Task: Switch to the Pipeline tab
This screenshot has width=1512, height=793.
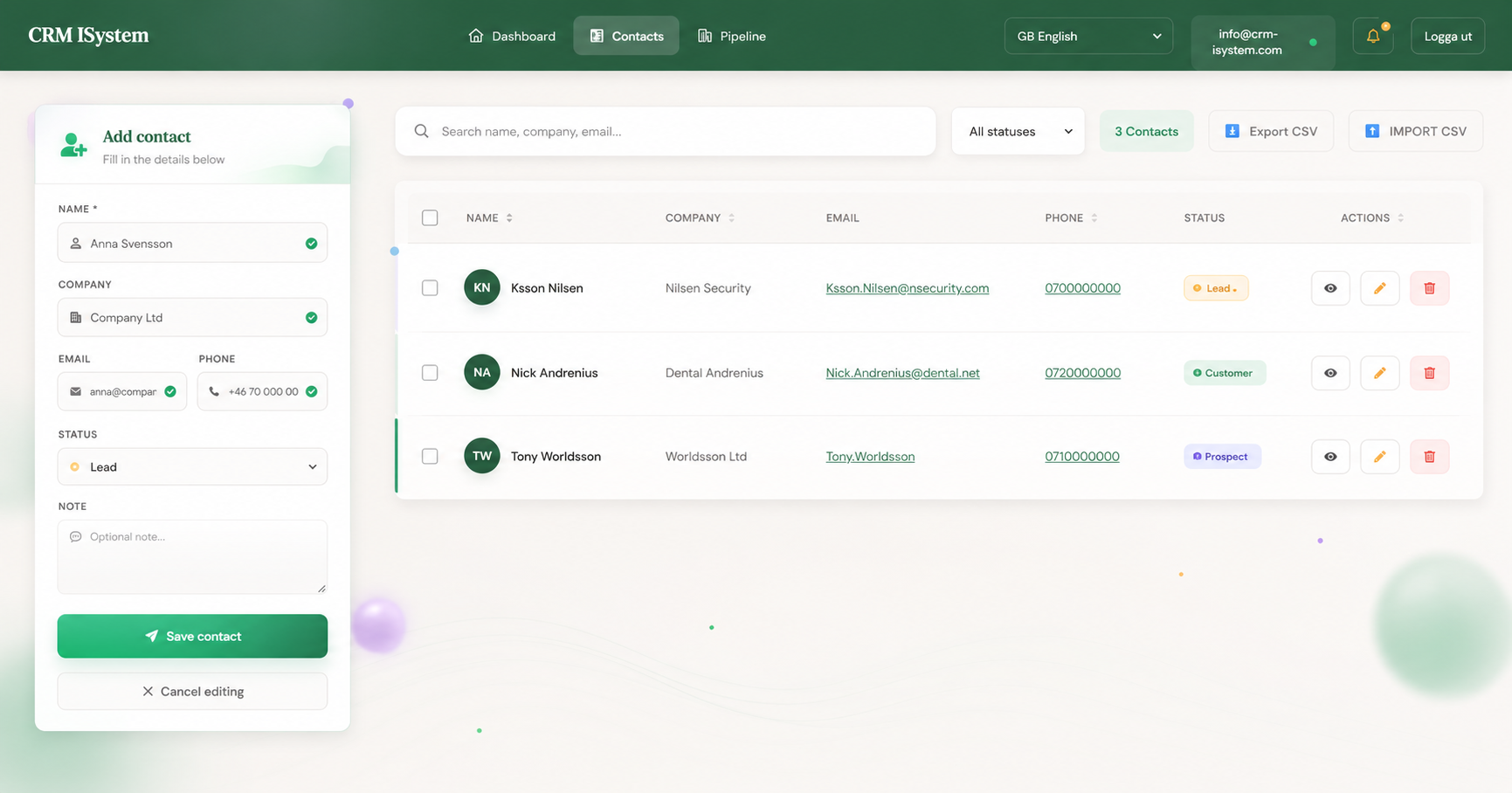Action: point(732,36)
